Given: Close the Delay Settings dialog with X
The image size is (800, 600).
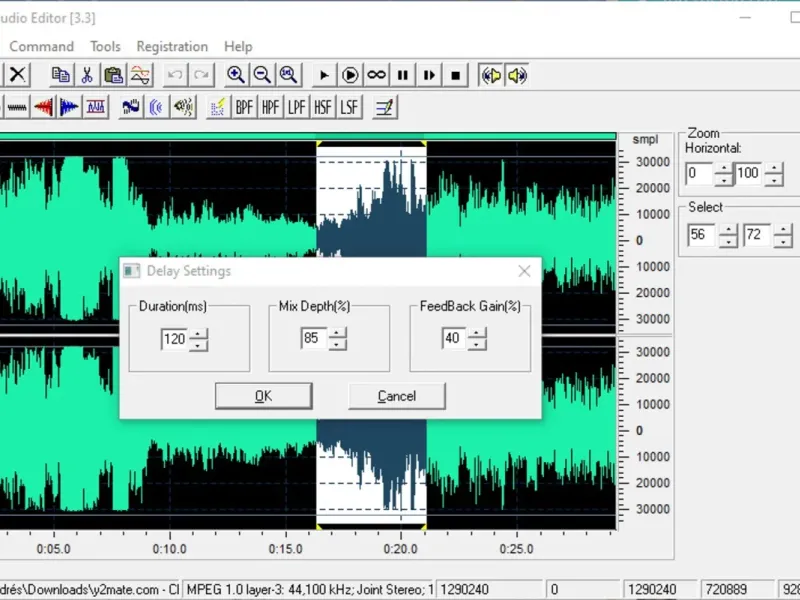Looking at the screenshot, I should [x=524, y=271].
